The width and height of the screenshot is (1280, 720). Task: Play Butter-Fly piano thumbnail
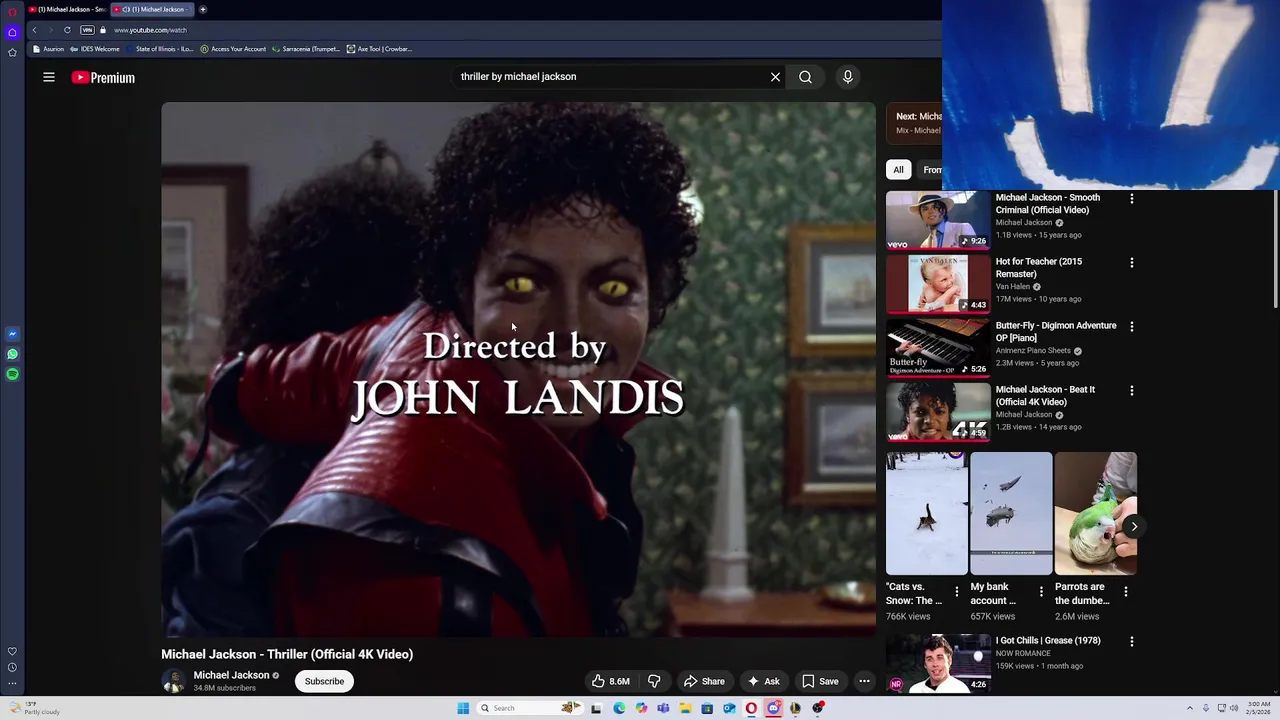tap(938, 348)
